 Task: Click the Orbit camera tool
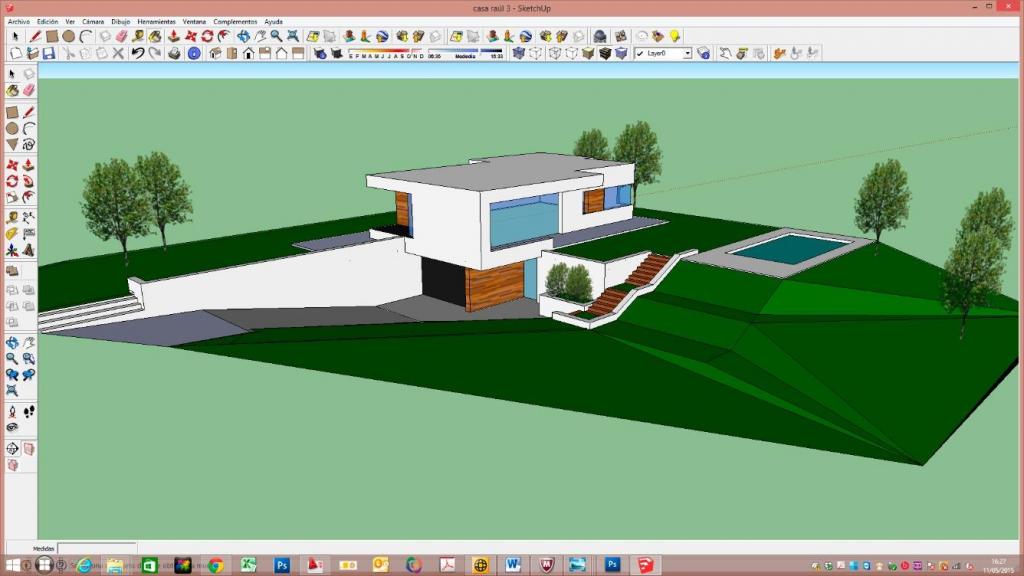tap(242, 36)
